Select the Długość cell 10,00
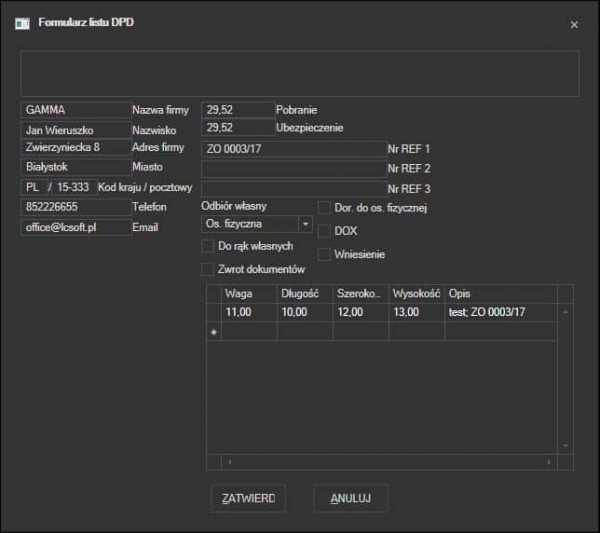 pos(305,312)
